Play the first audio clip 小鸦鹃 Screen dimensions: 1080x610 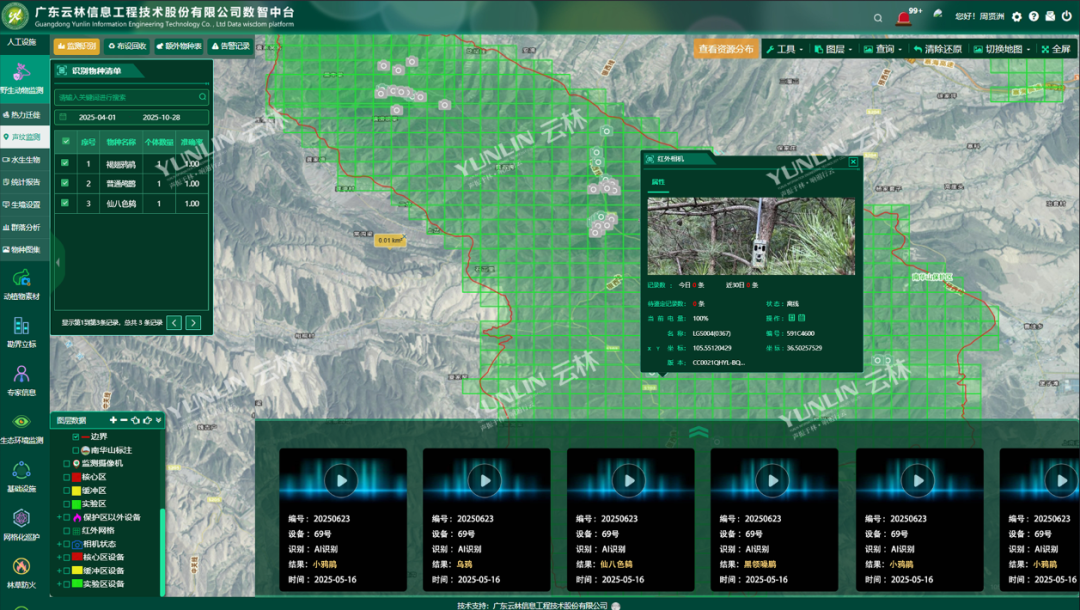coord(342,480)
